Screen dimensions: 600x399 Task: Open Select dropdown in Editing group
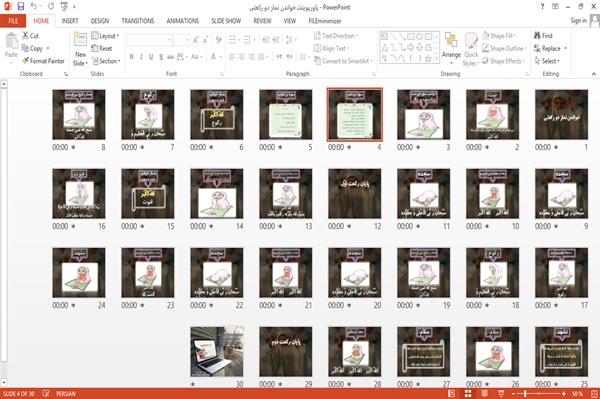pos(547,61)
